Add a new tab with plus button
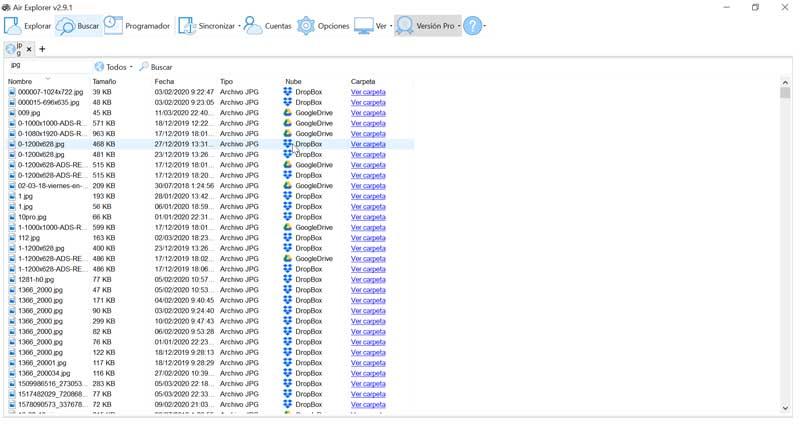The image size is (800, 425). 42,49
